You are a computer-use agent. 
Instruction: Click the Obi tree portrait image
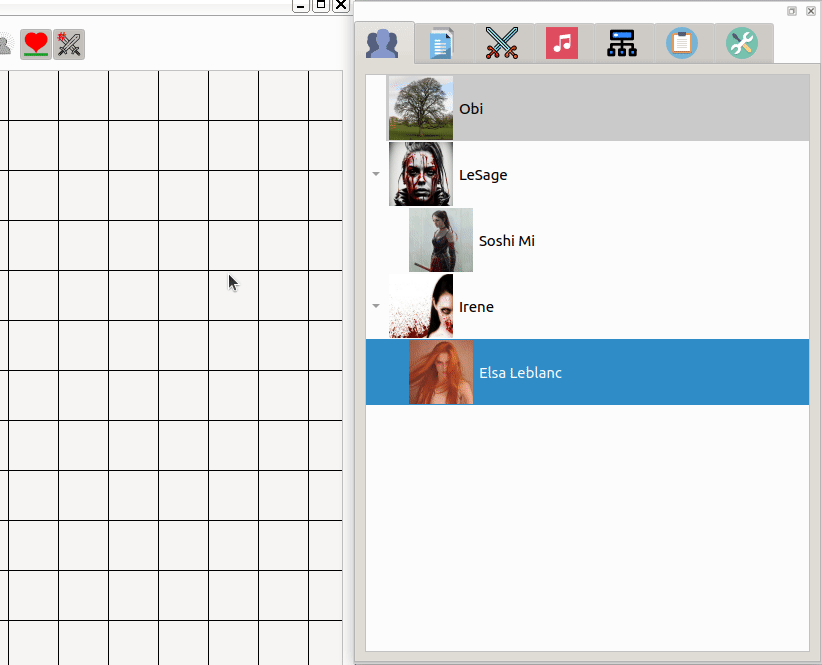pos(421,108)
